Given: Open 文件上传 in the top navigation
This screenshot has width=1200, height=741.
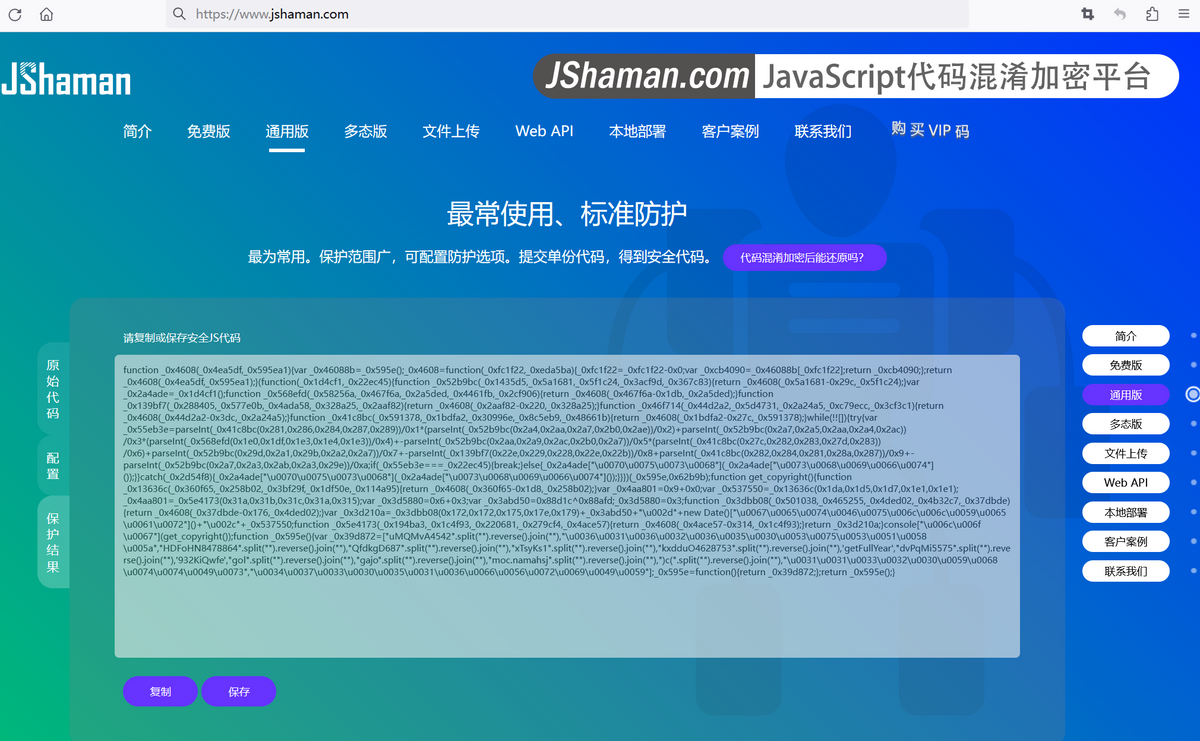Looking at the screenshot, I should [x=451, y=131].
